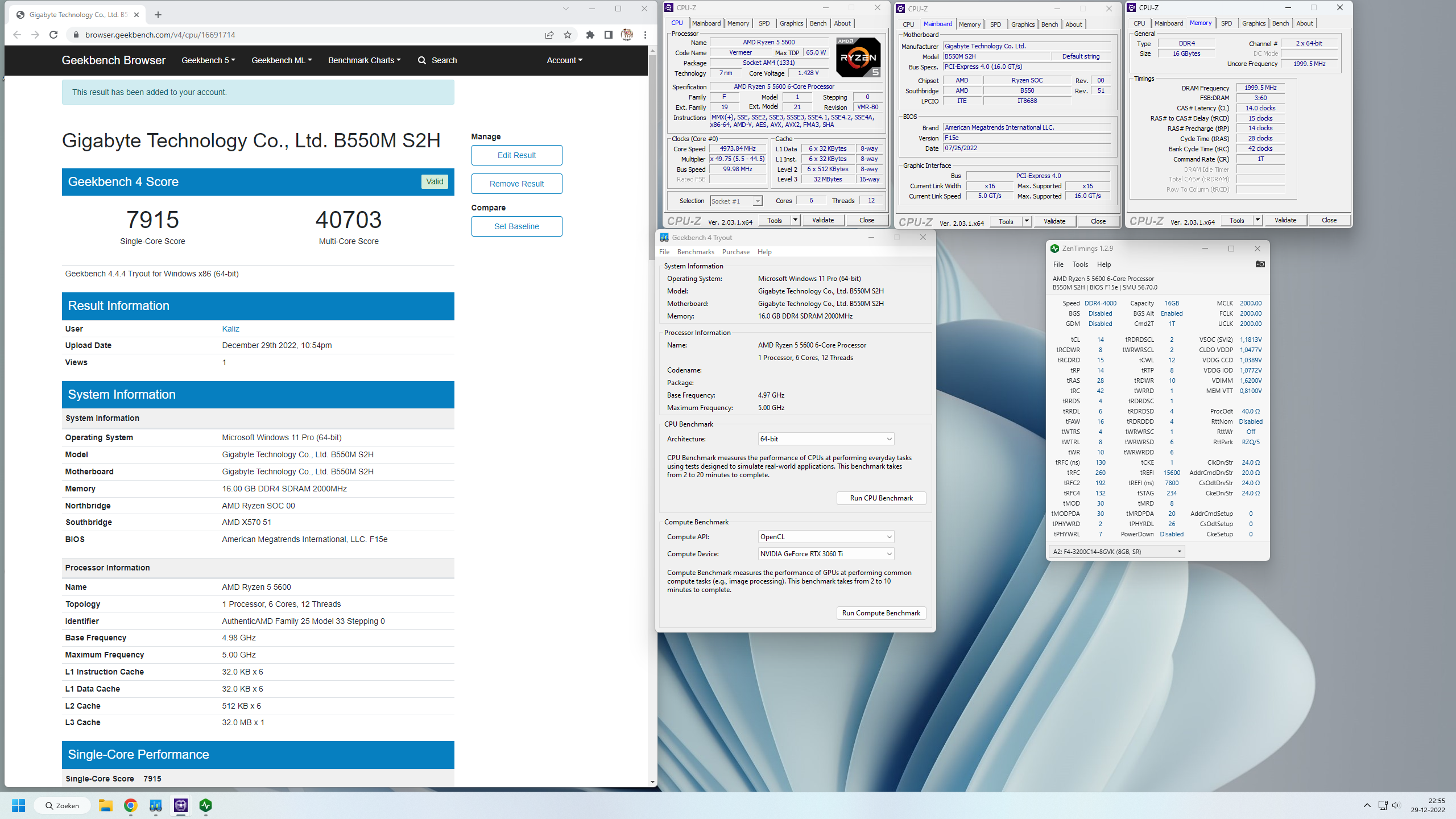Click Close in first CPU-Z window
This screenshot has width=1456, height=819.
pos(867,220)
